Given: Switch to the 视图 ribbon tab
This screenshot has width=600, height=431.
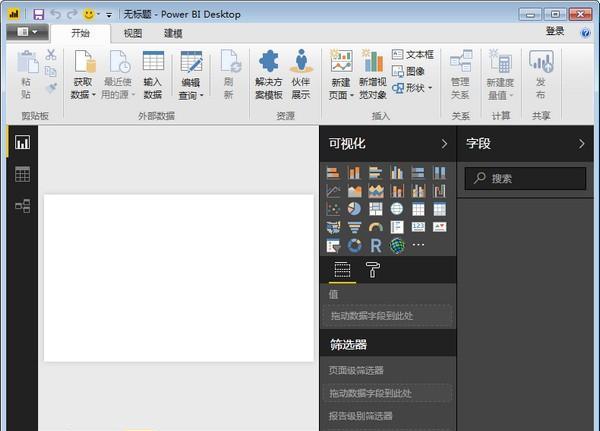Looking at the screenshot, I should tap(133, 33).
